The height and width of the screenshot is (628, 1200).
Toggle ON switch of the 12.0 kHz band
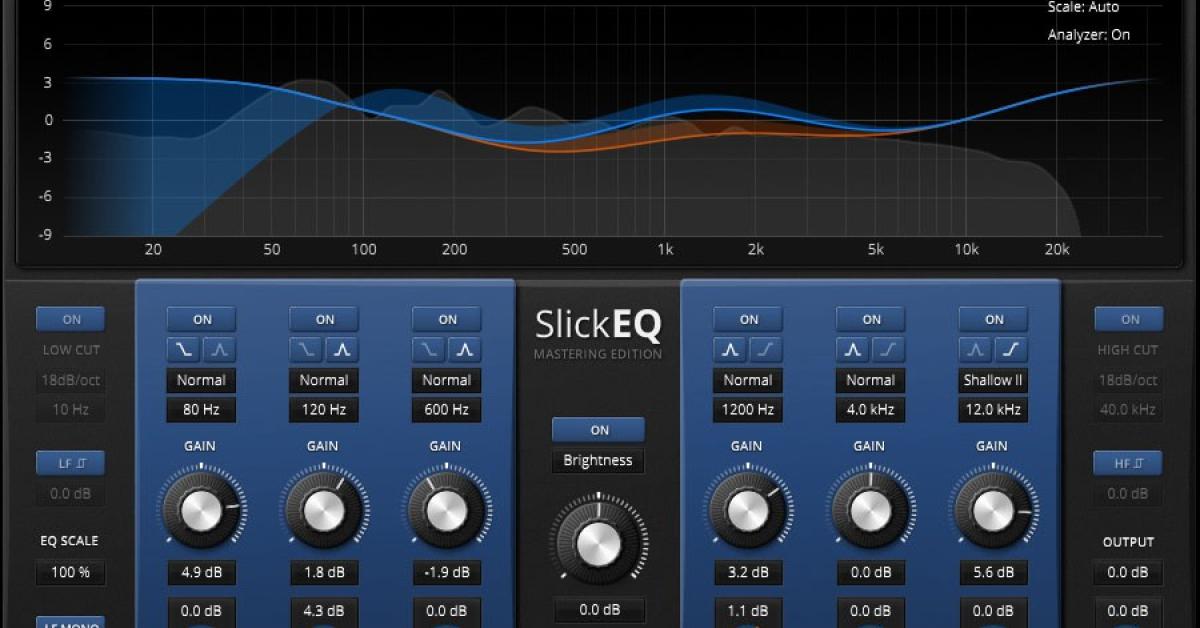(995, 320)
